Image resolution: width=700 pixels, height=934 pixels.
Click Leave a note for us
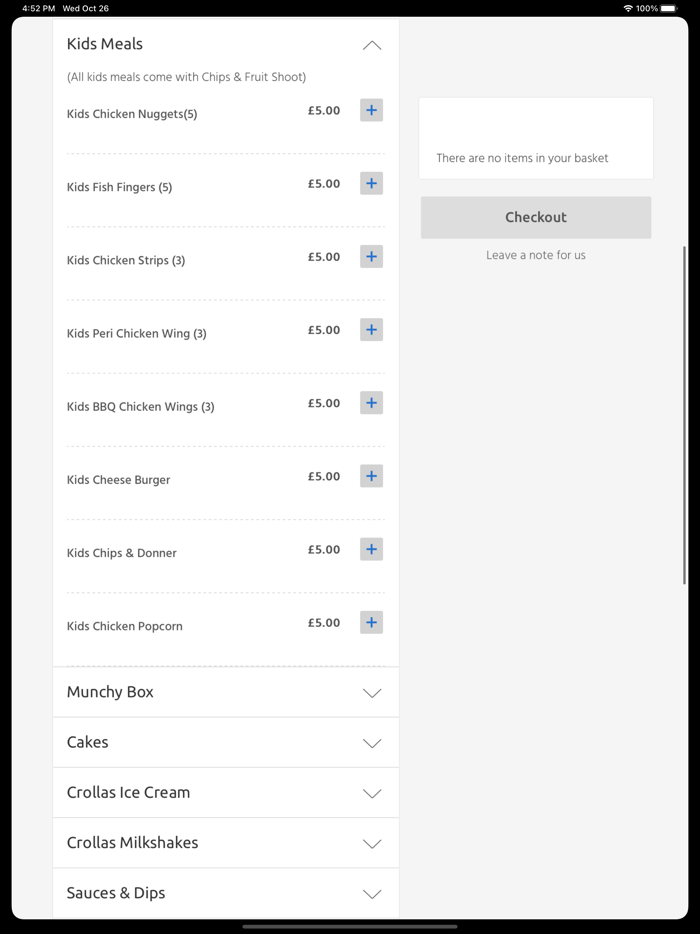536,255
